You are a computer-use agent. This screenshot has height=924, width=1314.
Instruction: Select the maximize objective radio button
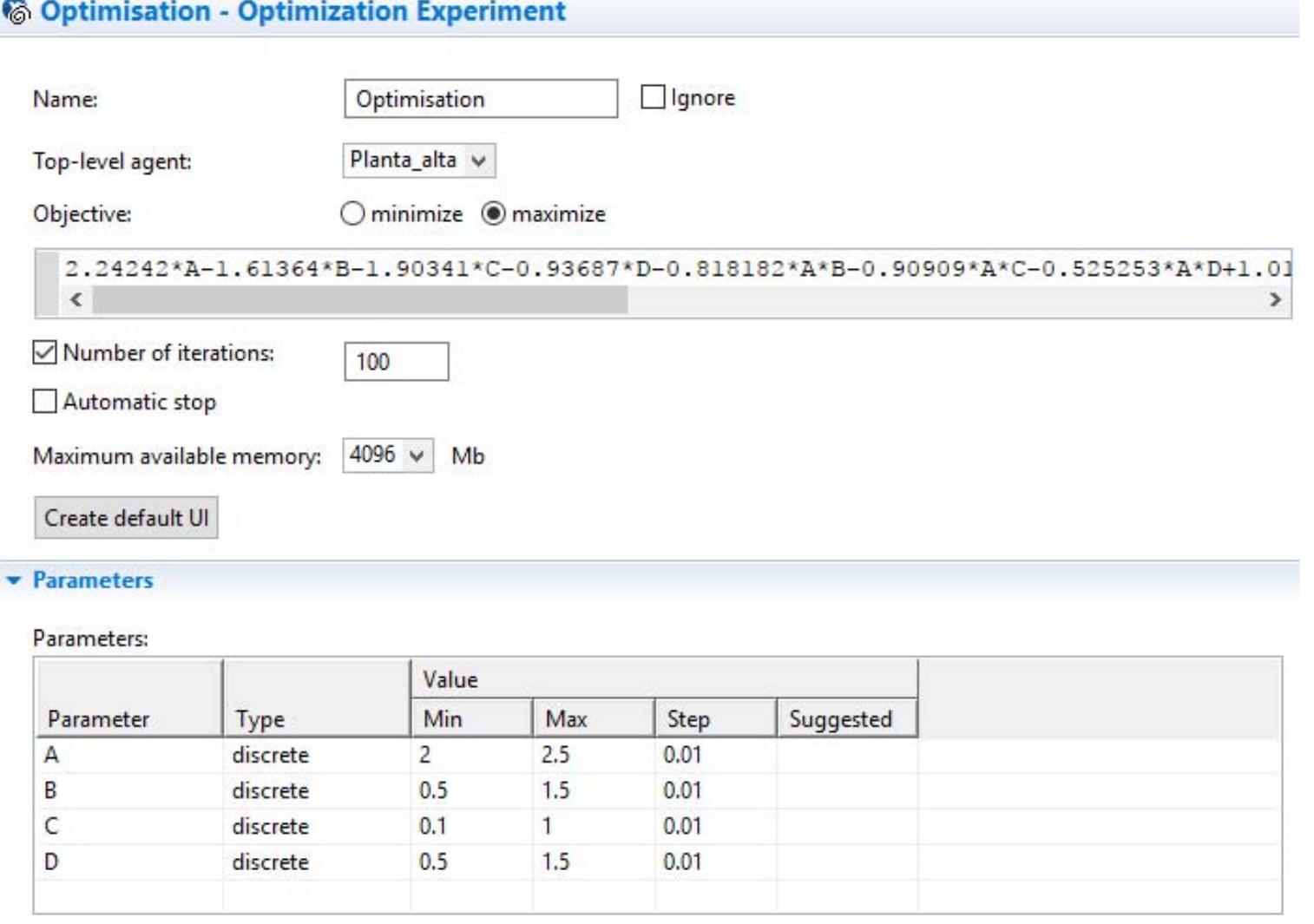tap(493, 213)
